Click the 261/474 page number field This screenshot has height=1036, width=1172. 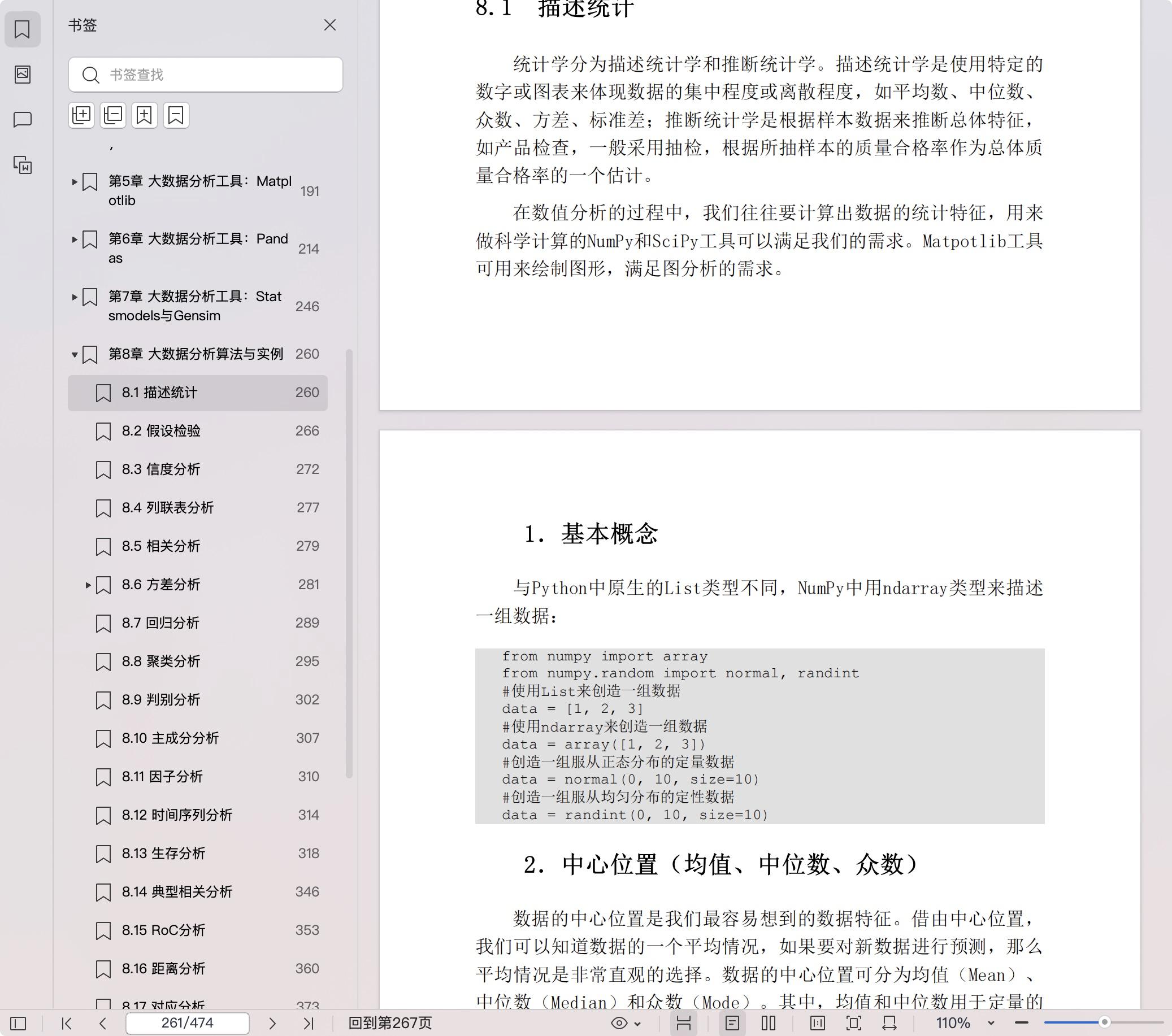pos(188,1024)
